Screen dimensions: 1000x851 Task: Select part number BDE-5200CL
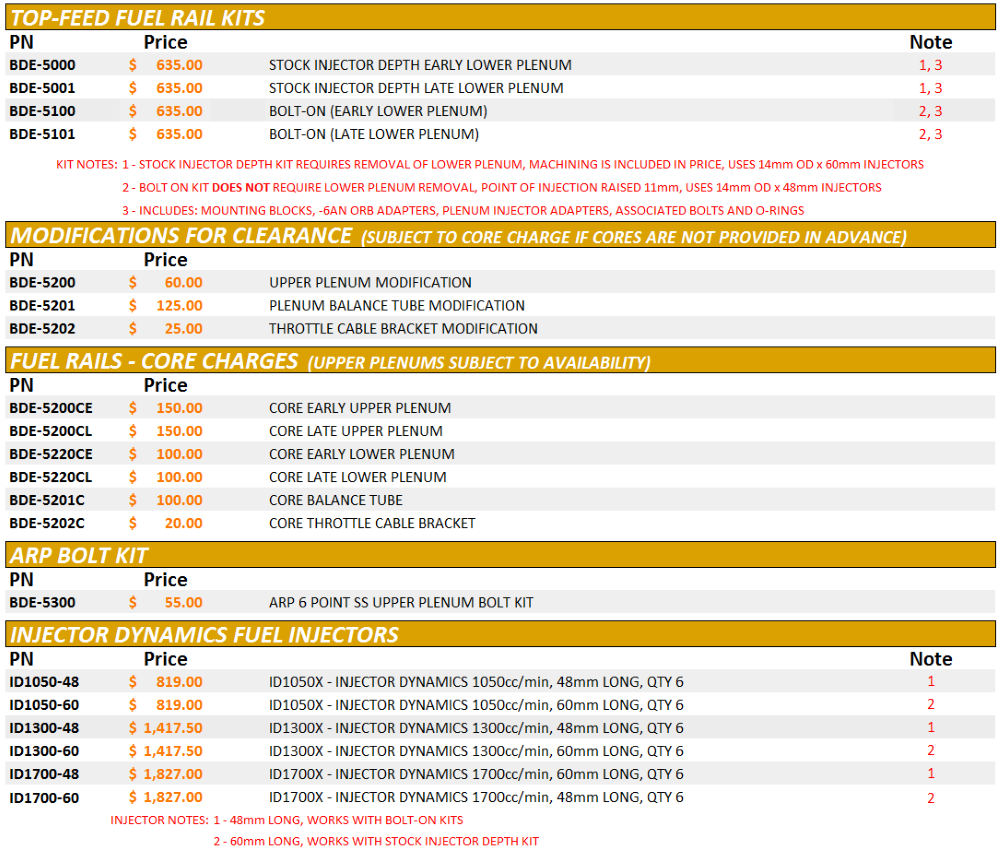pos(50,431)
